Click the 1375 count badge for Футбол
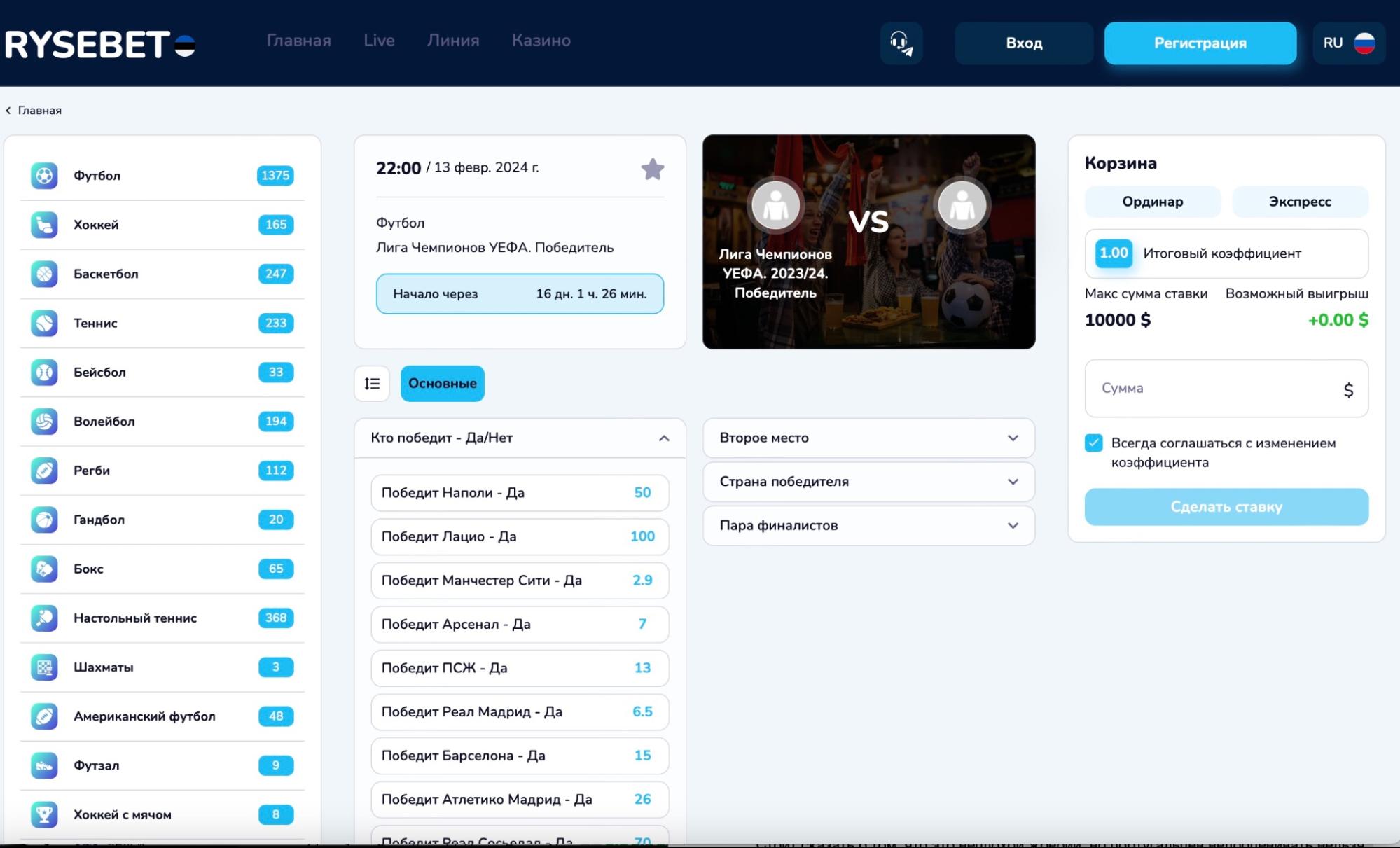The height and width of the screenshot is (848, 1400). coord(275,176)
